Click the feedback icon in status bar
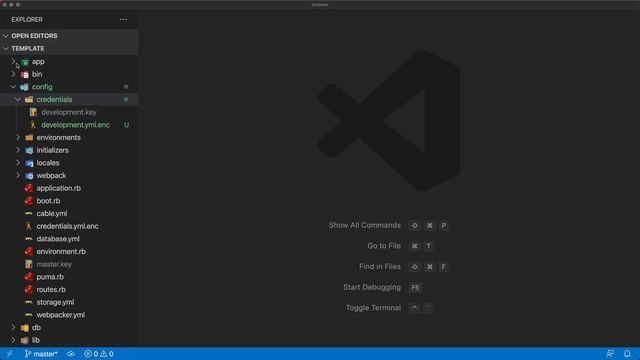This screenshot has width=640, height=360. tap(610, 354)
